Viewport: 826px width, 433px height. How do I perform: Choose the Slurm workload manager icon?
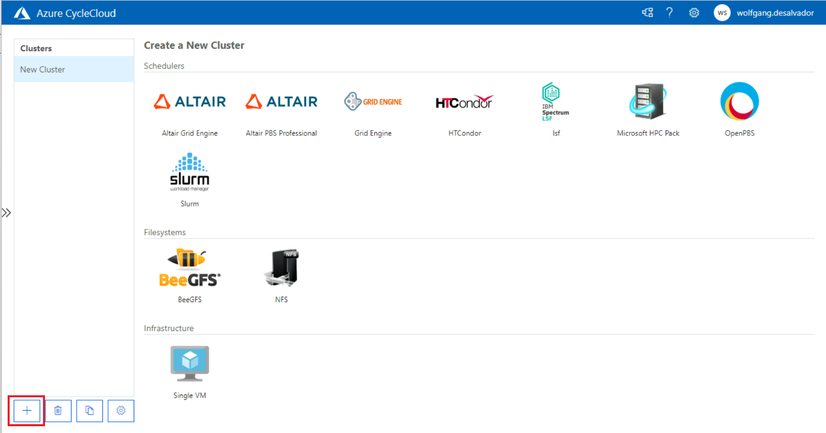190,172
